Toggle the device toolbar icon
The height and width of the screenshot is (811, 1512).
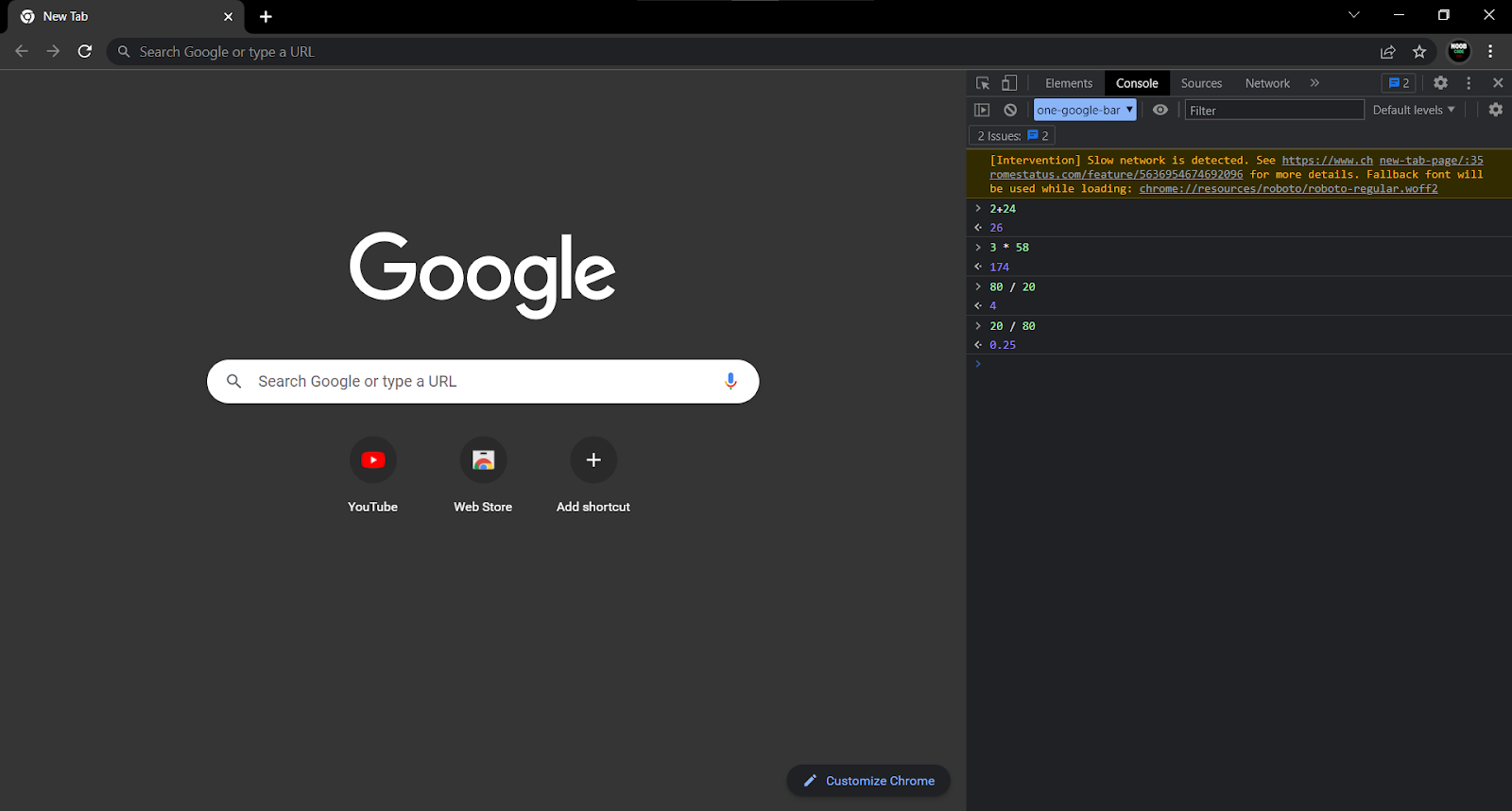pos(1009,83)
